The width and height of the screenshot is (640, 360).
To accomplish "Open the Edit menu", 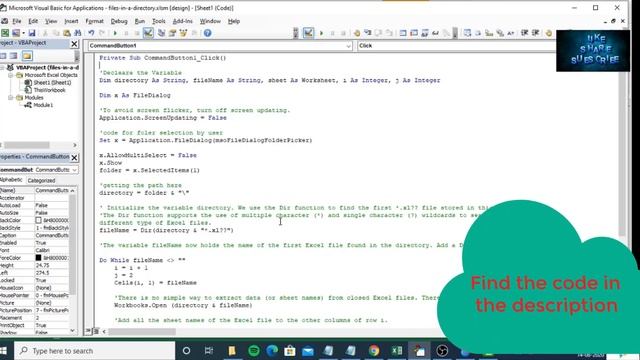I will (x=33, y=21).
